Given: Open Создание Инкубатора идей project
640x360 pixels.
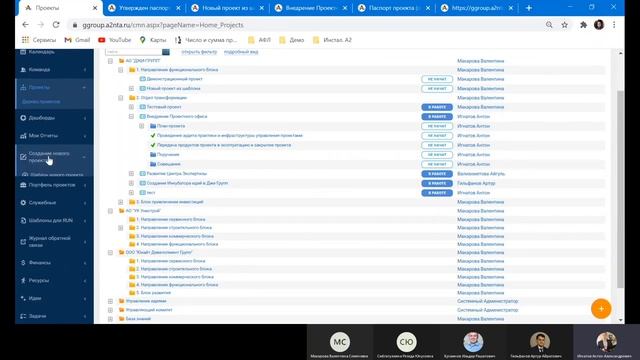Looking at the screenshot, I should coord(187,183).
